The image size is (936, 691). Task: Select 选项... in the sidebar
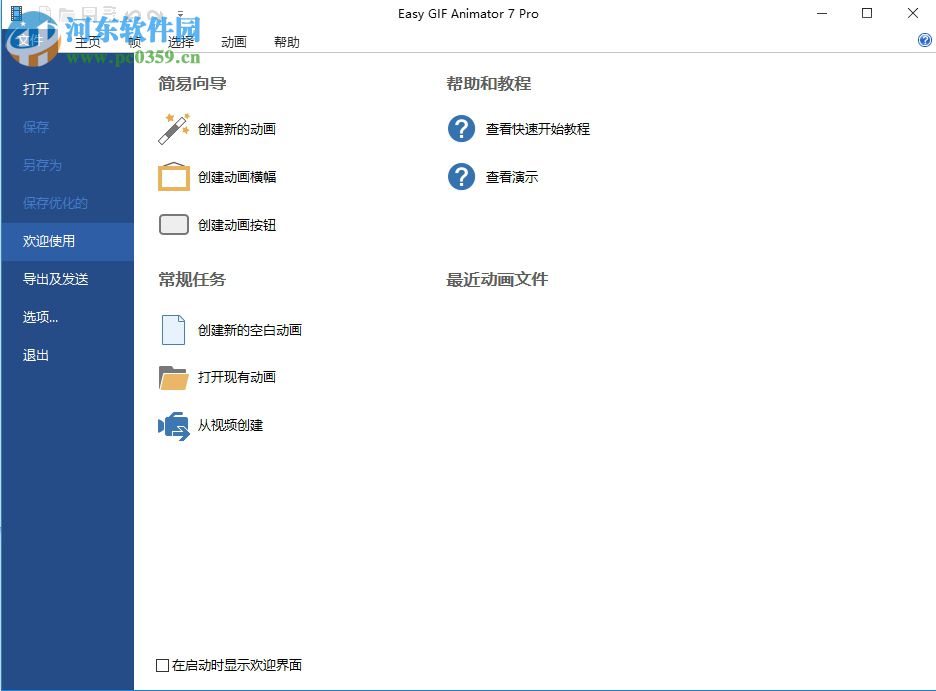coord(42,317)
